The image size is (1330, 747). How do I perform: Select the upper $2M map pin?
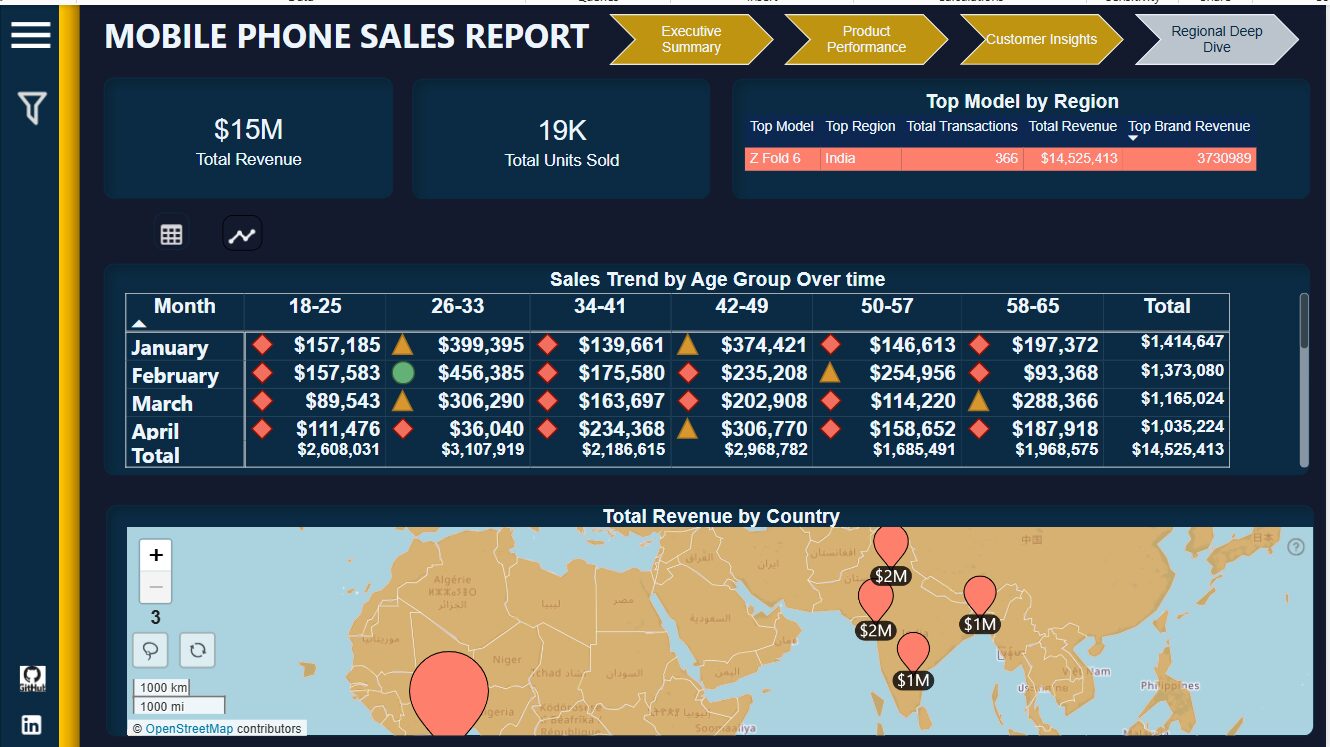(890, 547)
